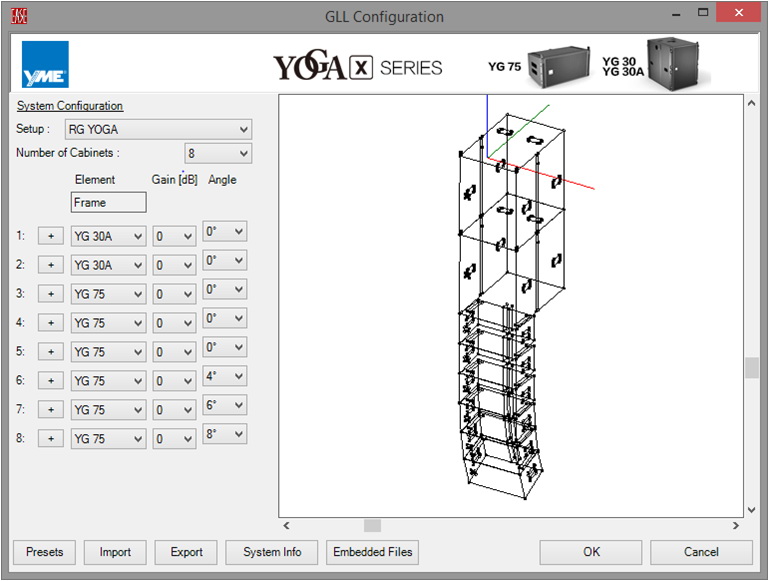
Task: Open the element dropdown for cabinet 3
Action: tap(108, 294)
